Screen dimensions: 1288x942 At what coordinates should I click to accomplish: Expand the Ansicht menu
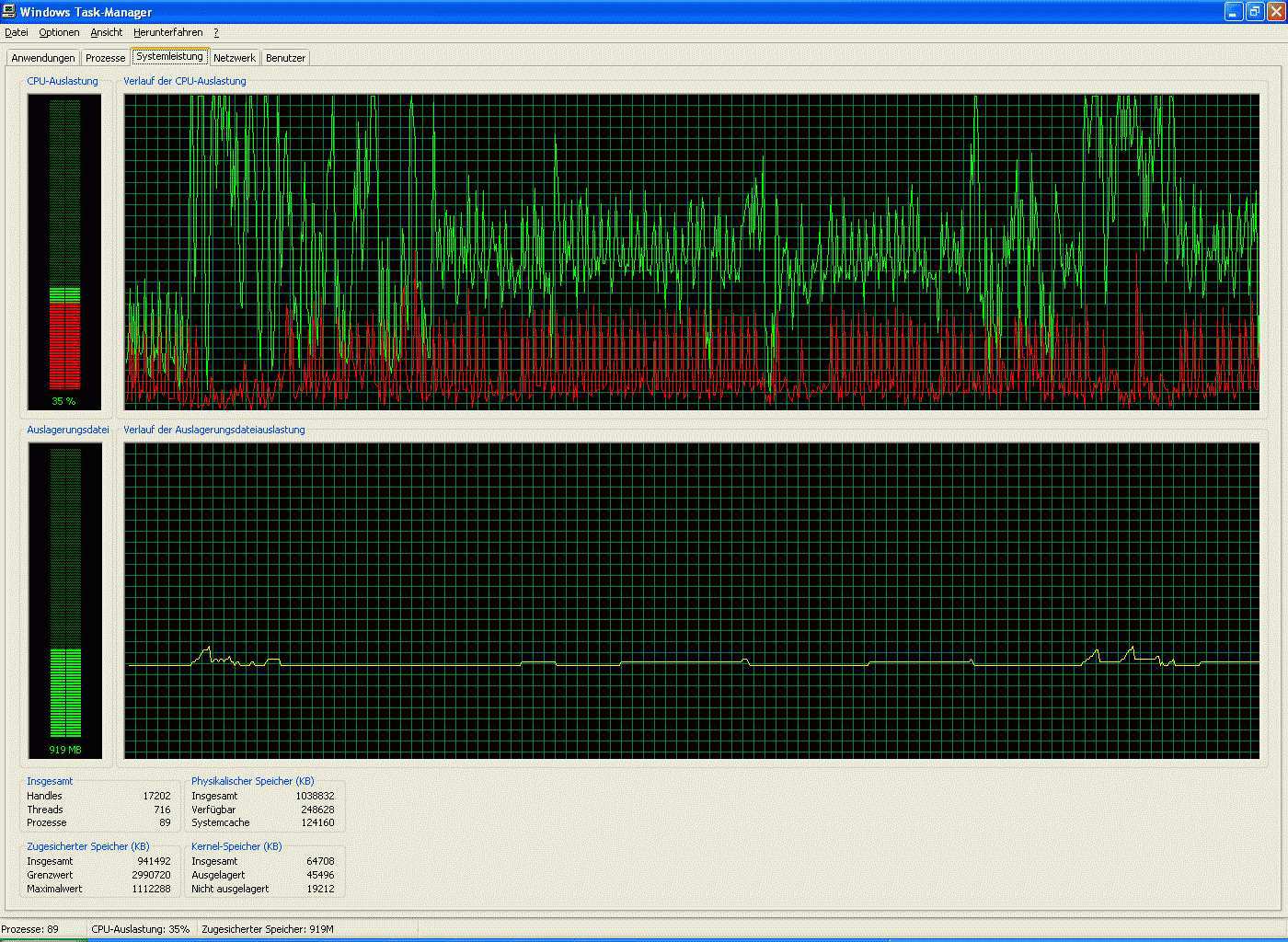[x=107, y=32]
